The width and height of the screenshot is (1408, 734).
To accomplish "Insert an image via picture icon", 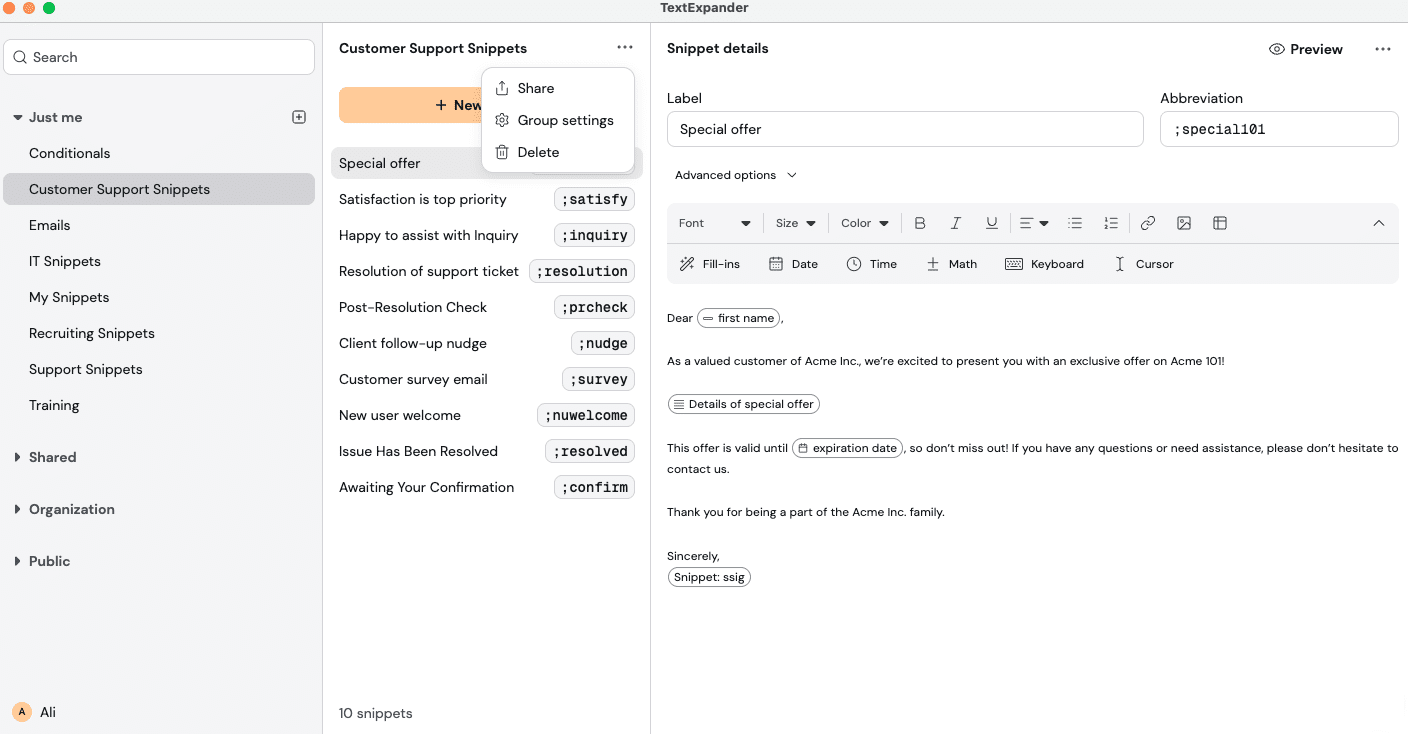I will pyautogui.click(x=1184, y=223).
